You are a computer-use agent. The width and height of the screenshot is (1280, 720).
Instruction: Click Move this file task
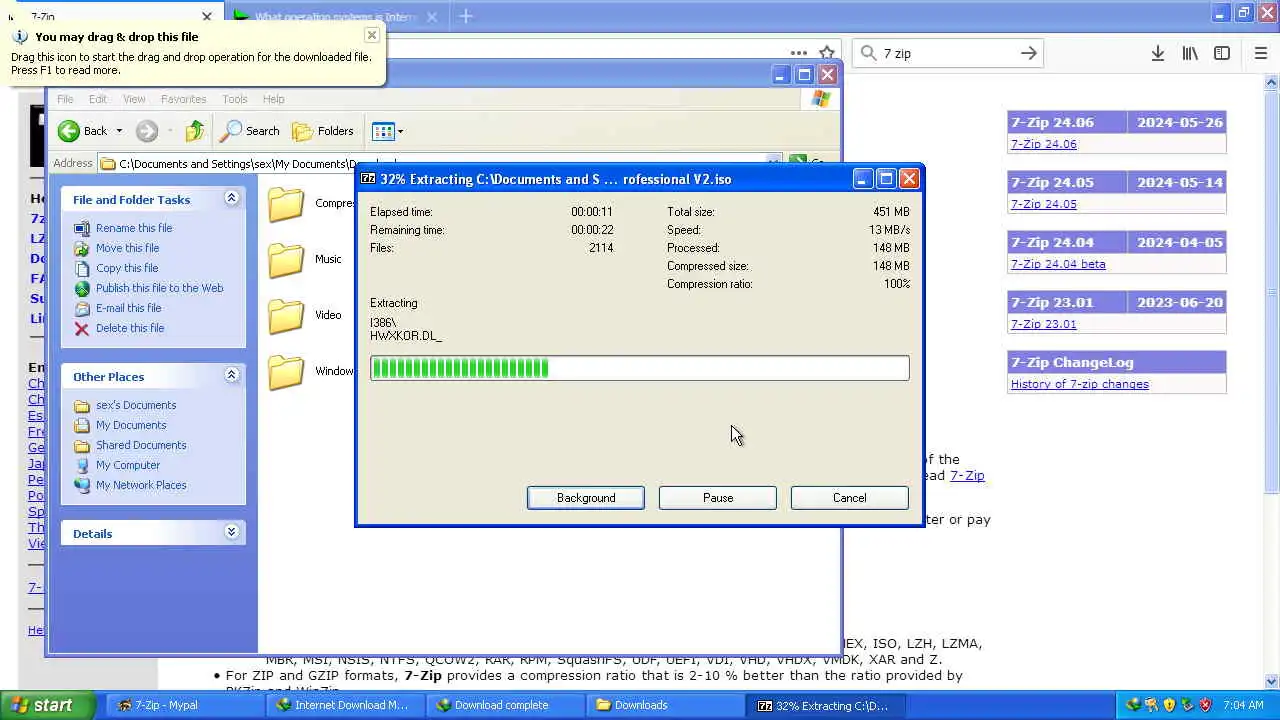tap(127, 248)
